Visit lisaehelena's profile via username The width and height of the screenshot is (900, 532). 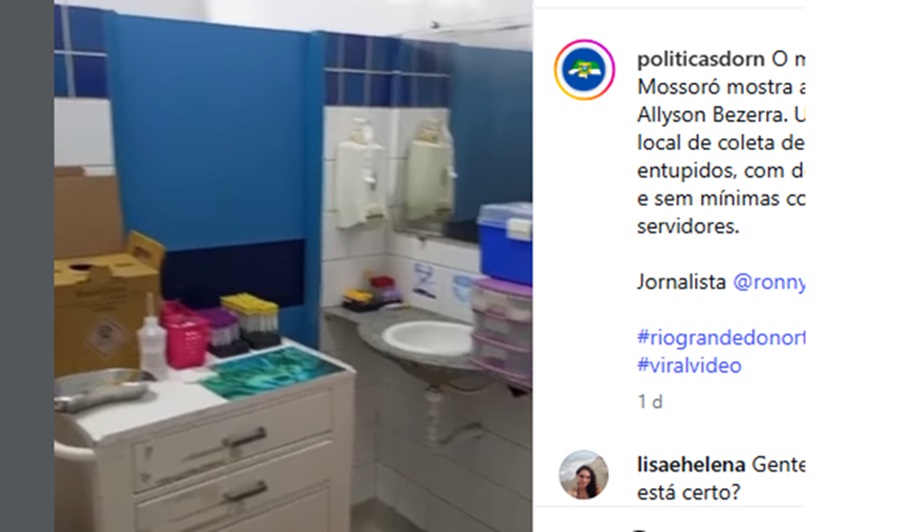(x=691, y=464)
